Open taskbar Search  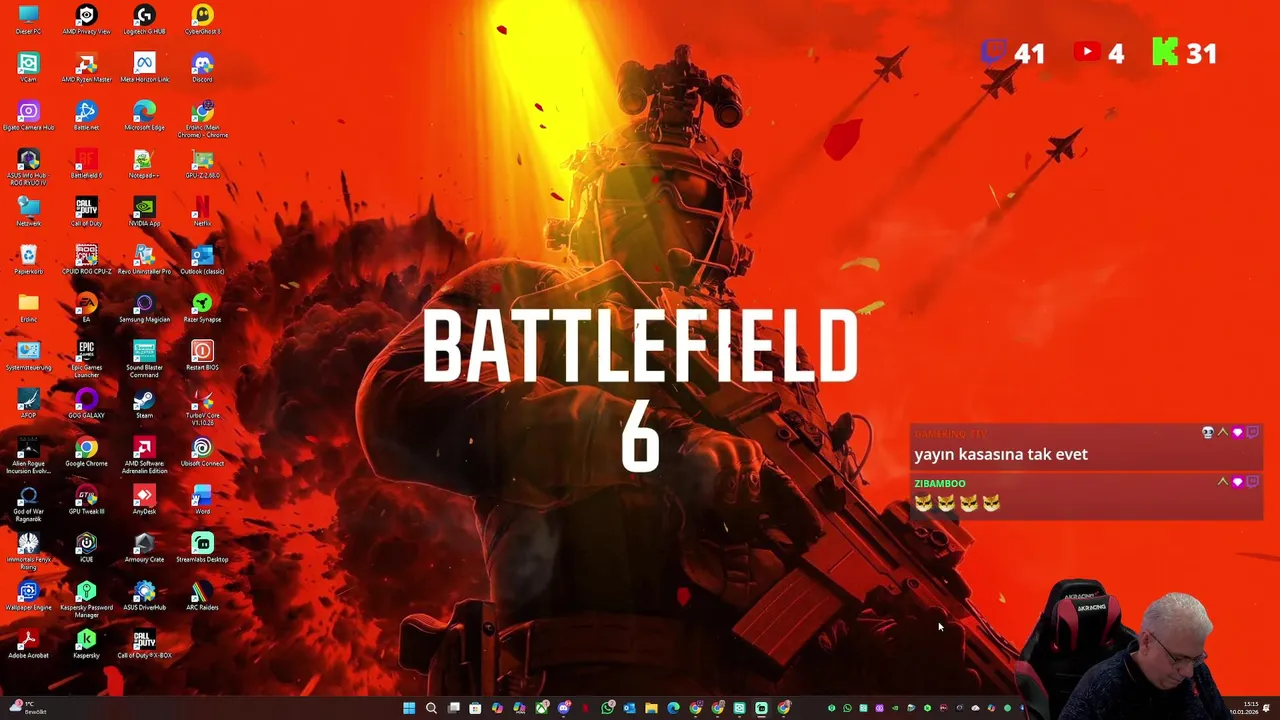point(431,708)
